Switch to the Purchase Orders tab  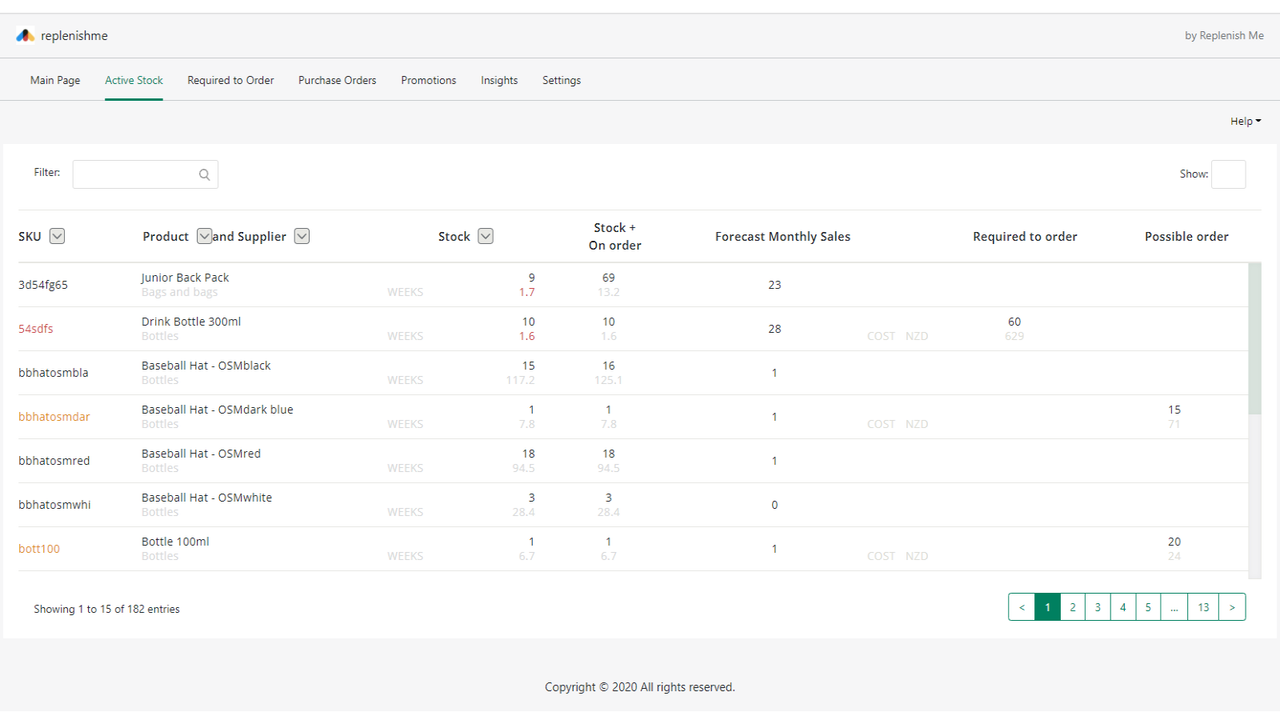(337, 80)
